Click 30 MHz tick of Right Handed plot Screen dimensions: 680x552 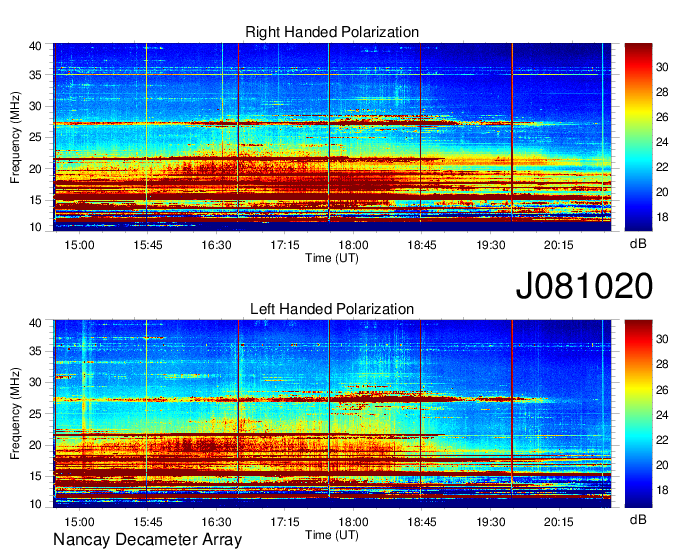click(x=36, y=106)
